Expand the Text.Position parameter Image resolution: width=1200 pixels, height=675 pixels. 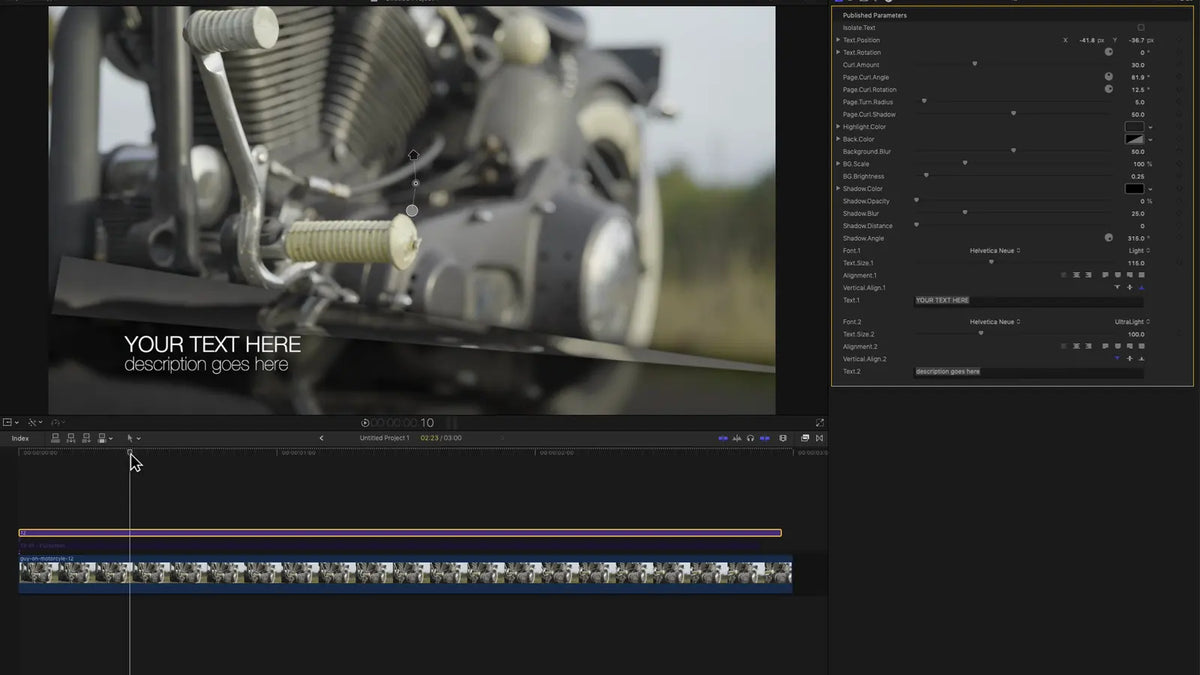tap(838, 40)
